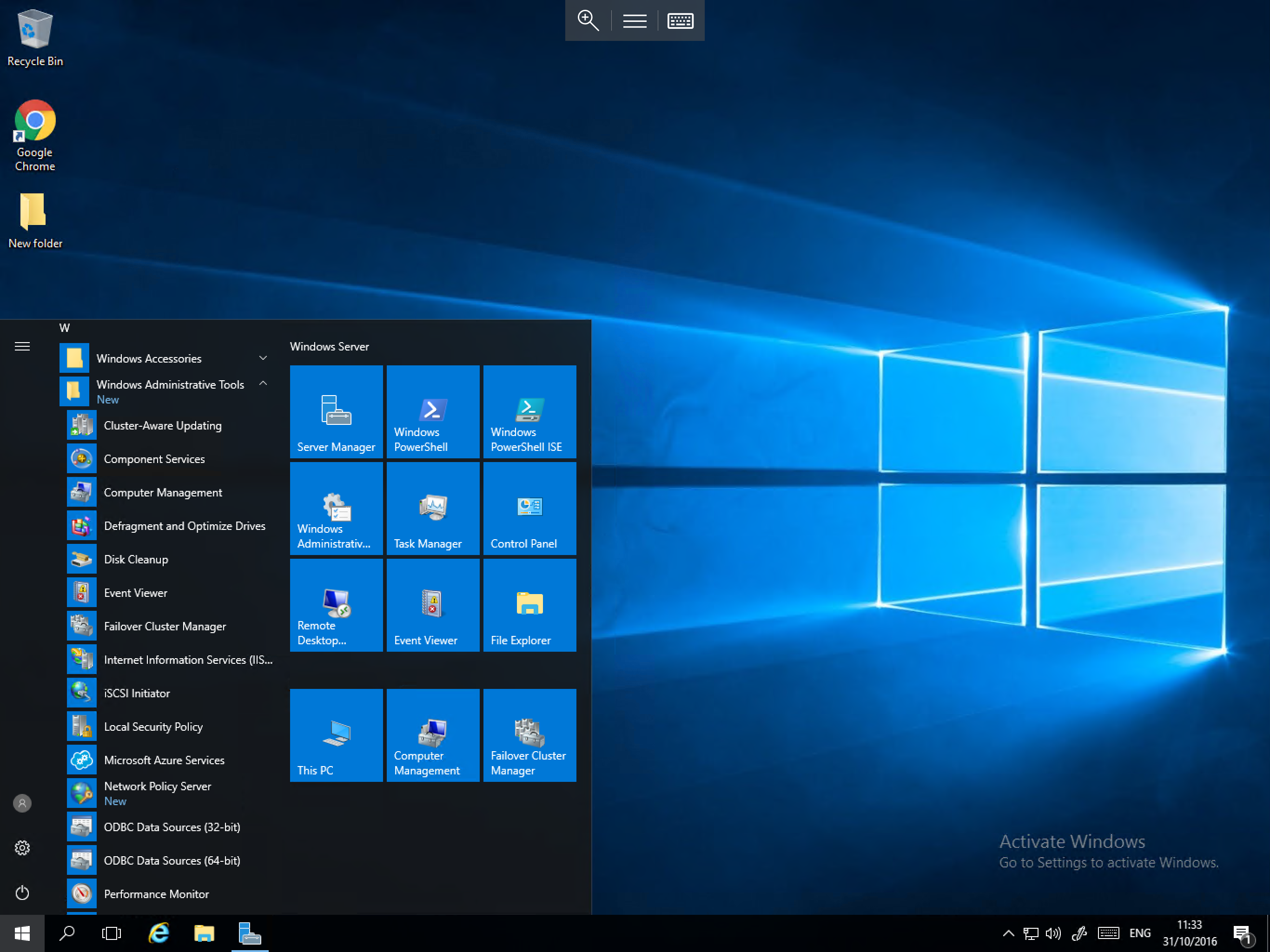Screen dimensions: 1270x952
Task: Show hidden system tray icons
Action: tap(1008, 933)
